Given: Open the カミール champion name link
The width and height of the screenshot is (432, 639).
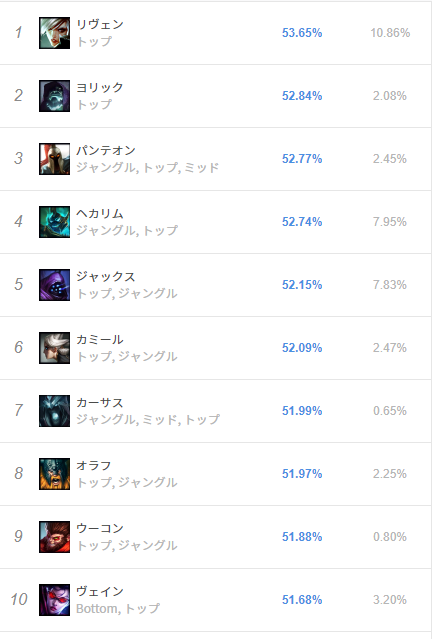Looking at the screenshot, I should (100, 339).
